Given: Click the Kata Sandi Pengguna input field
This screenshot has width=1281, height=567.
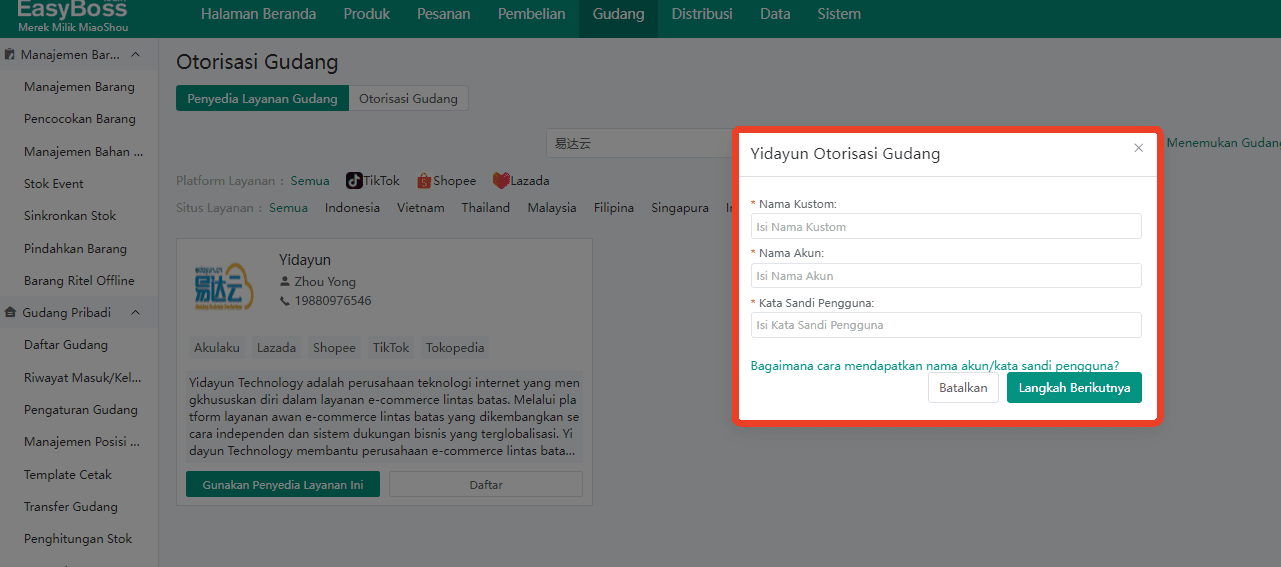Looking at the screenshot, I should [x=946, y=325].
